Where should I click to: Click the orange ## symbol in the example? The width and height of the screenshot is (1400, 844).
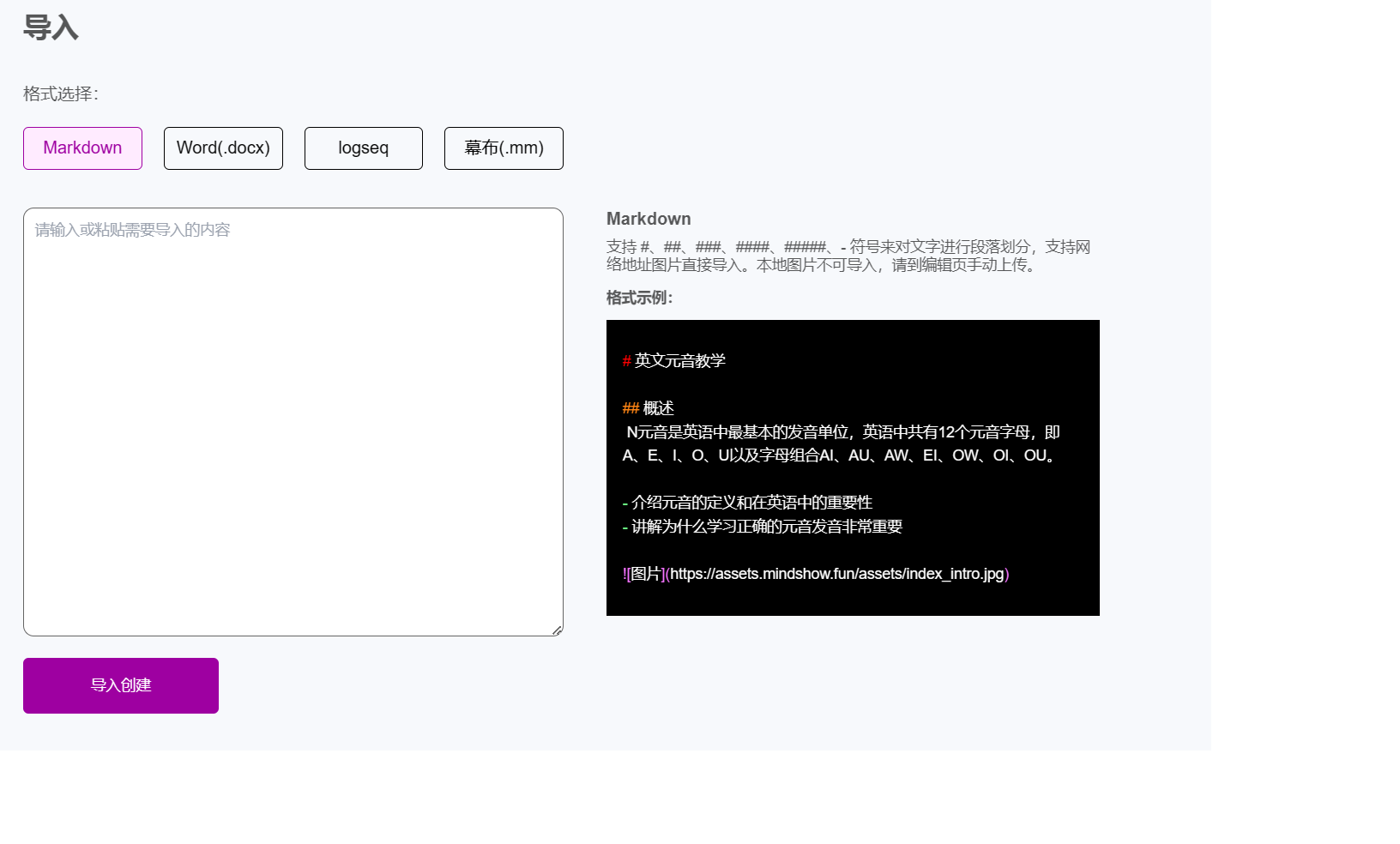631,408
